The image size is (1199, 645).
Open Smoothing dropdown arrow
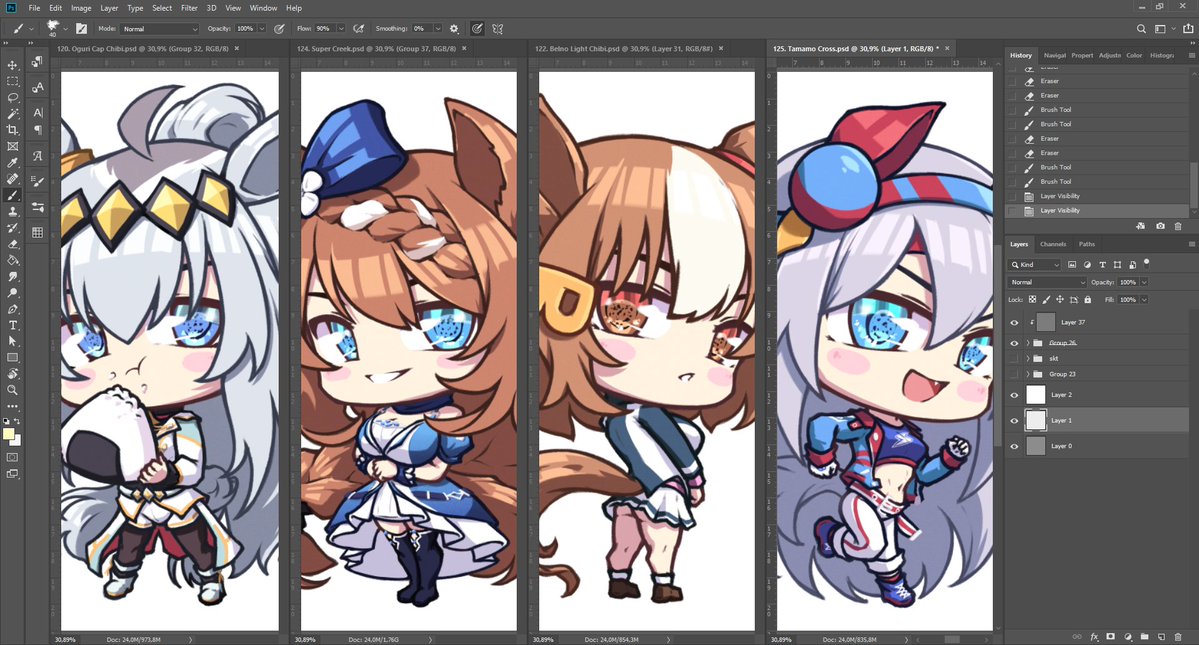click(438, 29)
